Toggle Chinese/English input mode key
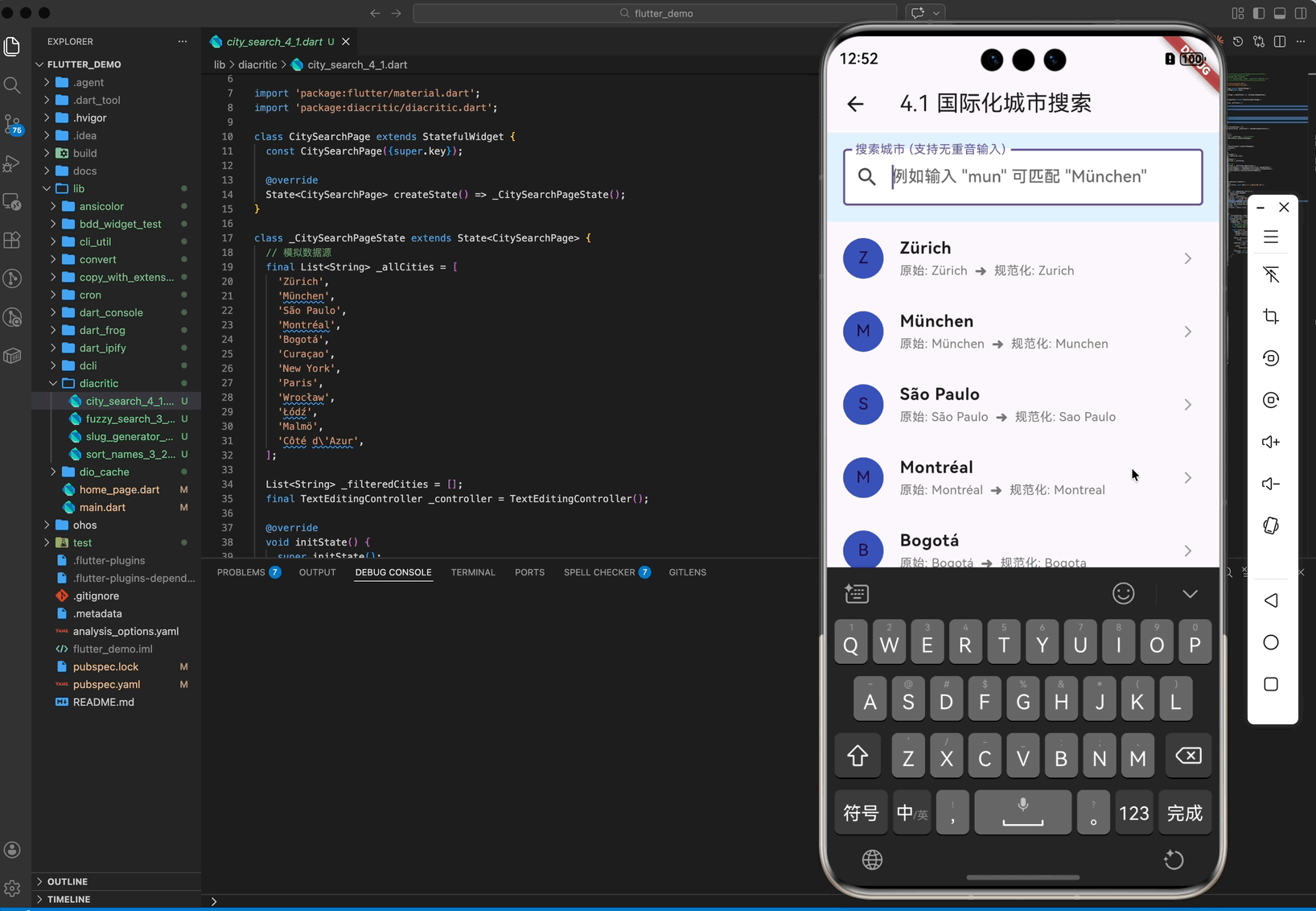Viewport: 1316px width, 911px height. tap(912, 813)
